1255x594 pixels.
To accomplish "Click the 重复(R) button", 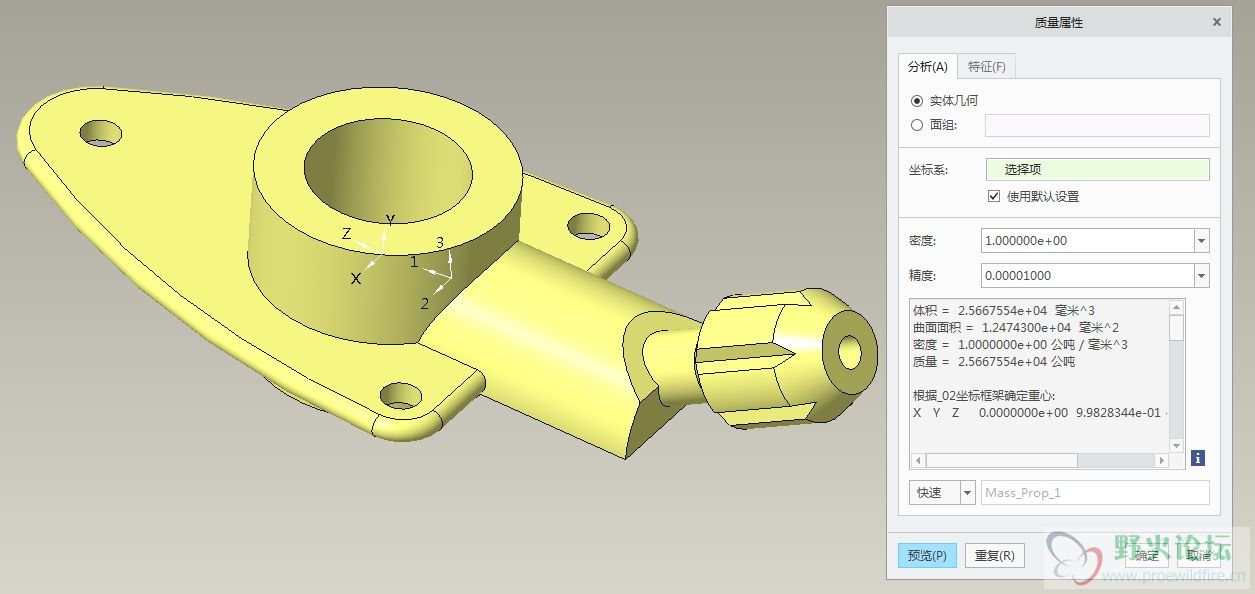I will [994, 555].
